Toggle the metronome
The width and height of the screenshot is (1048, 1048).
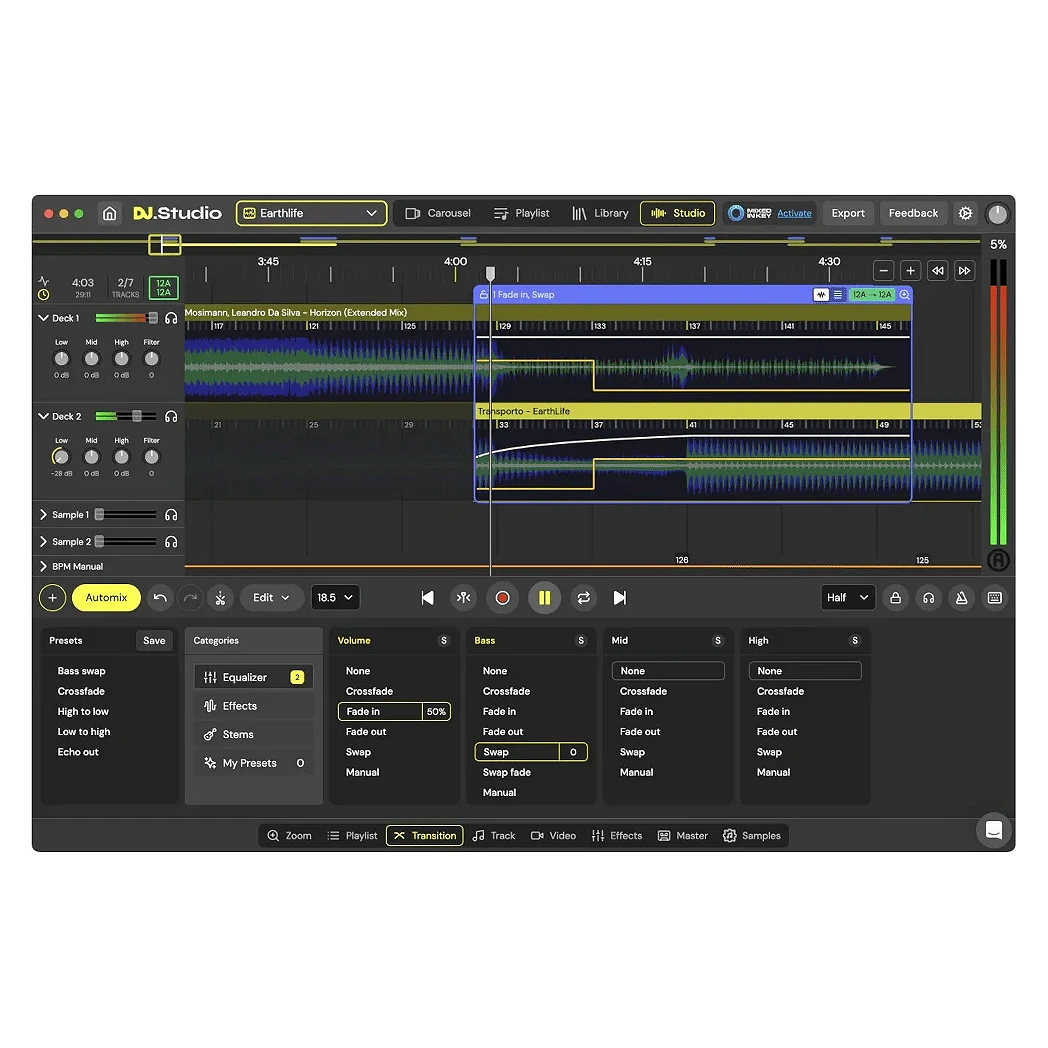[x=958, y=597]
